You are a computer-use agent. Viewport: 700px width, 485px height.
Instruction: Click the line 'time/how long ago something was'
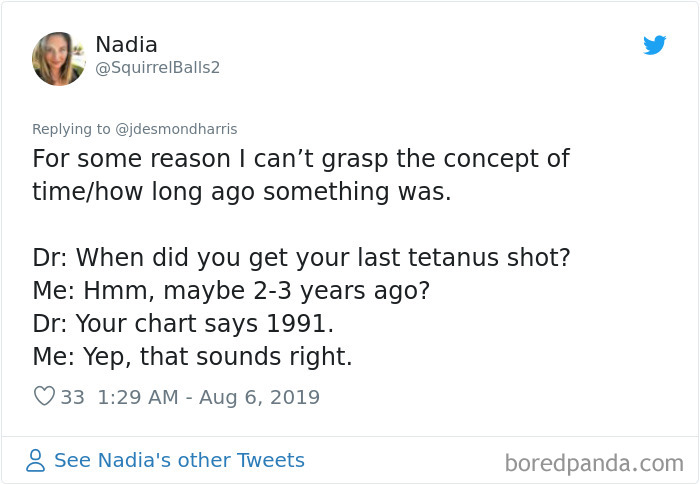(x=241, y=191)
